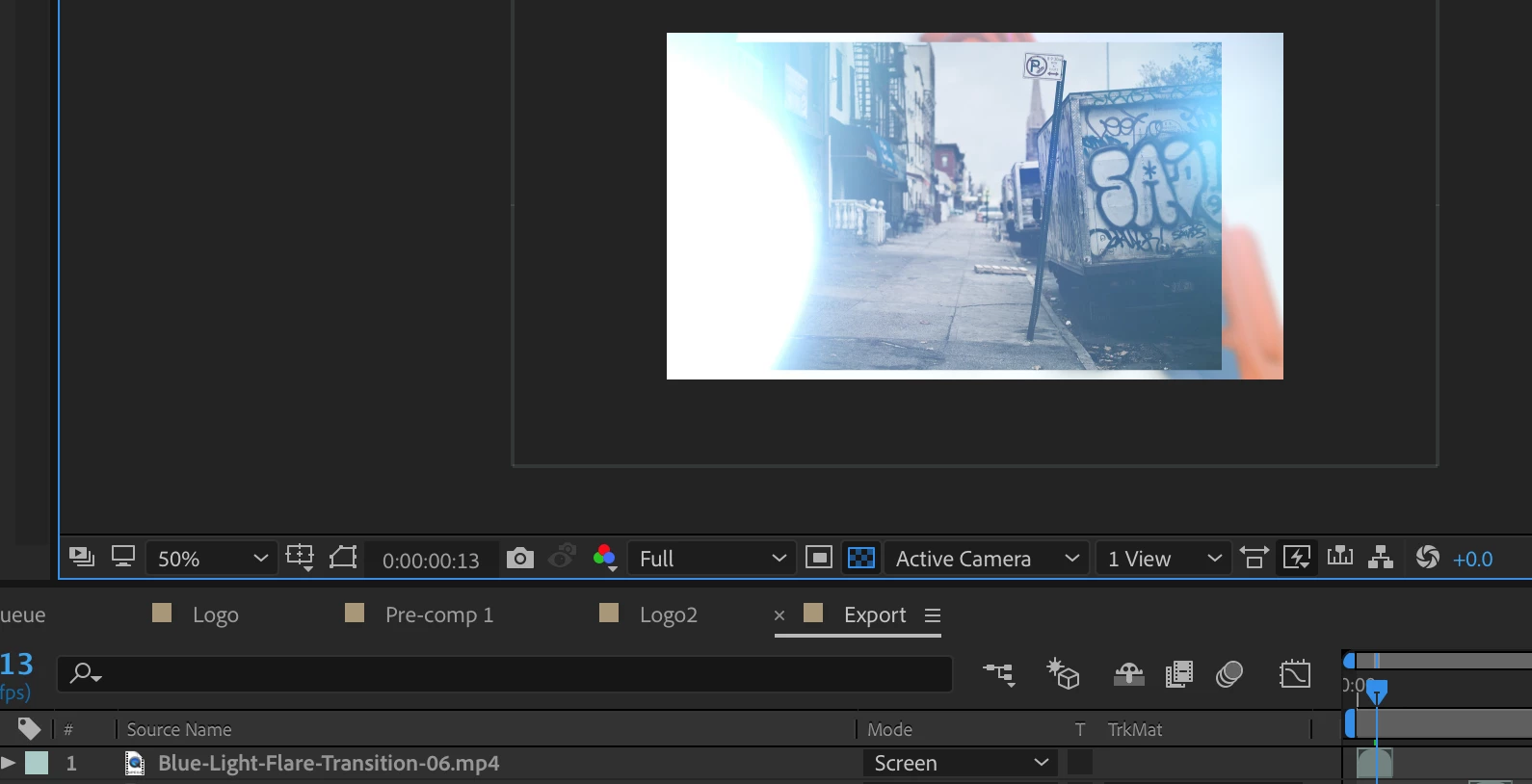Toggle Hide Shy Layers switch
This screenshot has height=784, width=1532.
tap(1129, 674)
